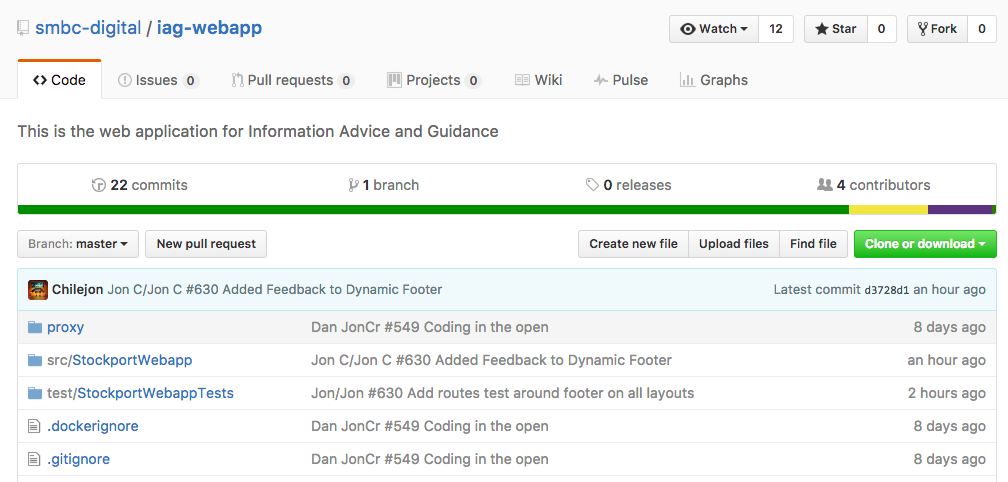Fork the iag-webapp repository
Screen dimensions: 1008x482
coord(937,29)
